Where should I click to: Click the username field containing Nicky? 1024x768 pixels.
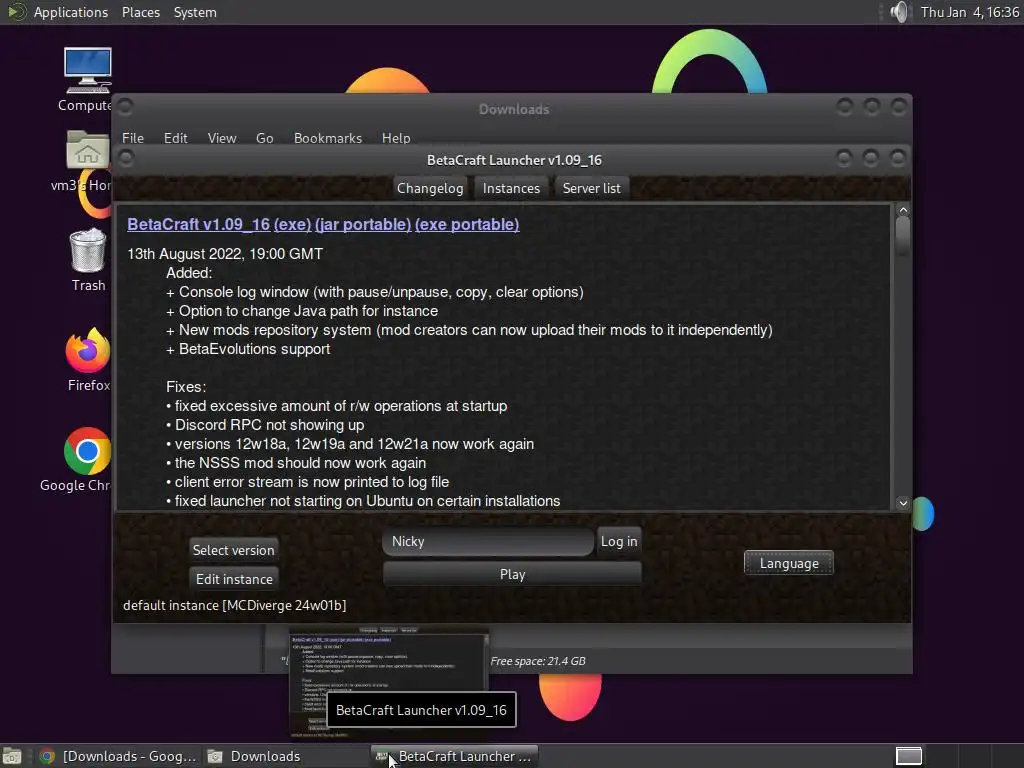(488, 541)
